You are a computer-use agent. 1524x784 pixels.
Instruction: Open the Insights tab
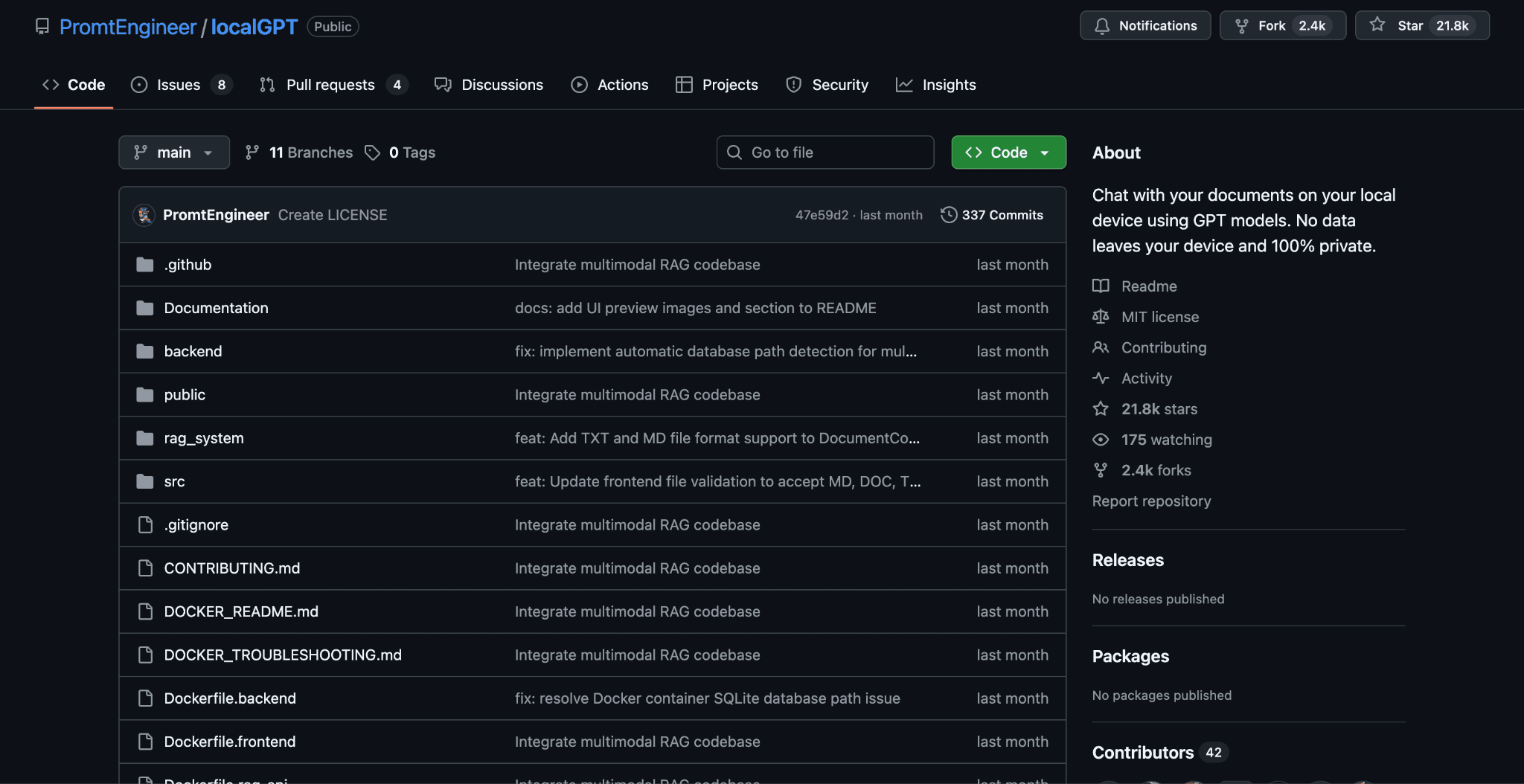point(949,85)
